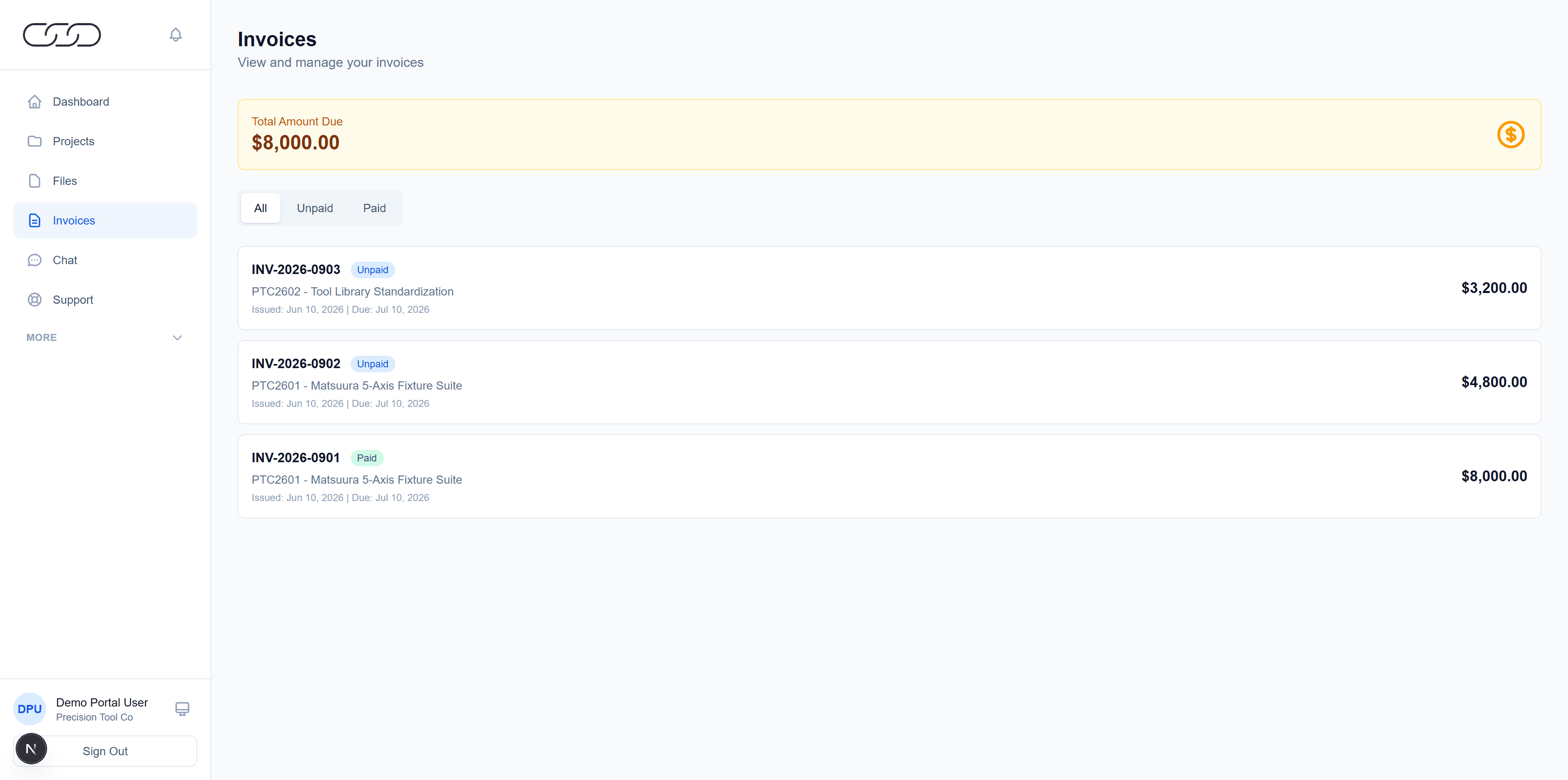The width and height of the screenshot is (1568, 780).
Task: Click the Support lifebuoy icon
Action: click(x=35, y=300)
